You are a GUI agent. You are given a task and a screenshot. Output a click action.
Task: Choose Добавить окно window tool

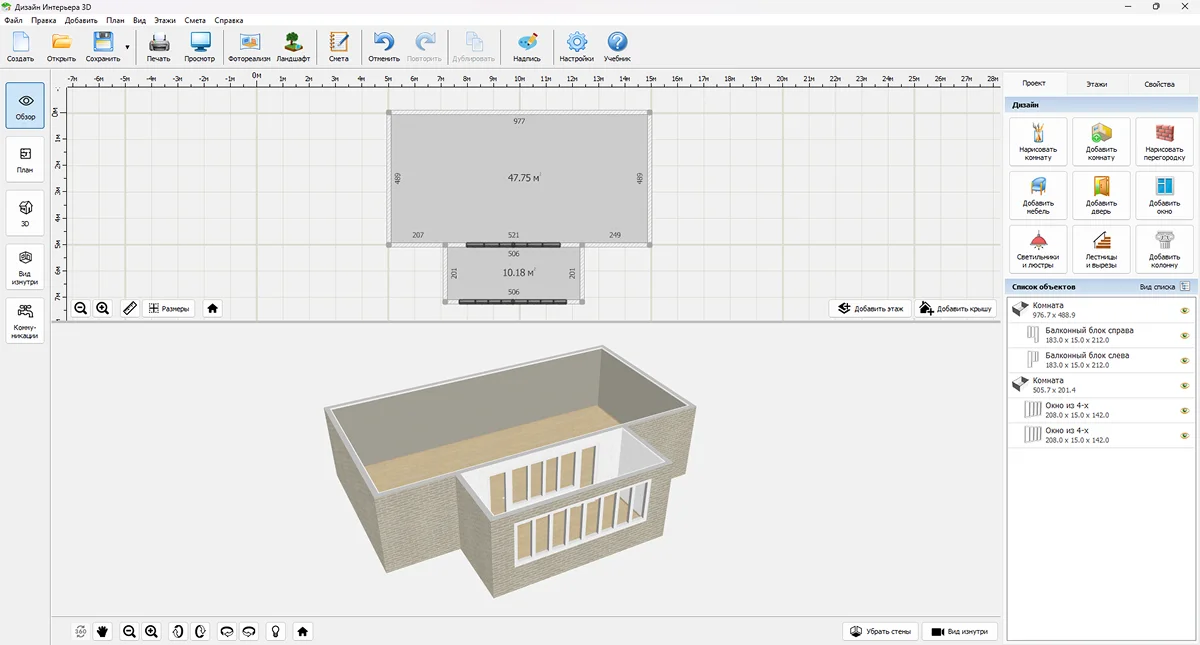[1164, 195]
